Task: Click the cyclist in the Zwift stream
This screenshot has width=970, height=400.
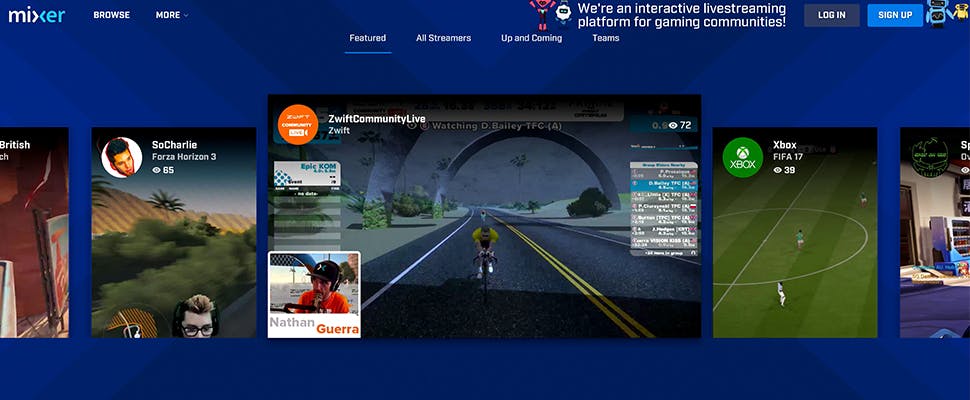Action: [484, 253]
